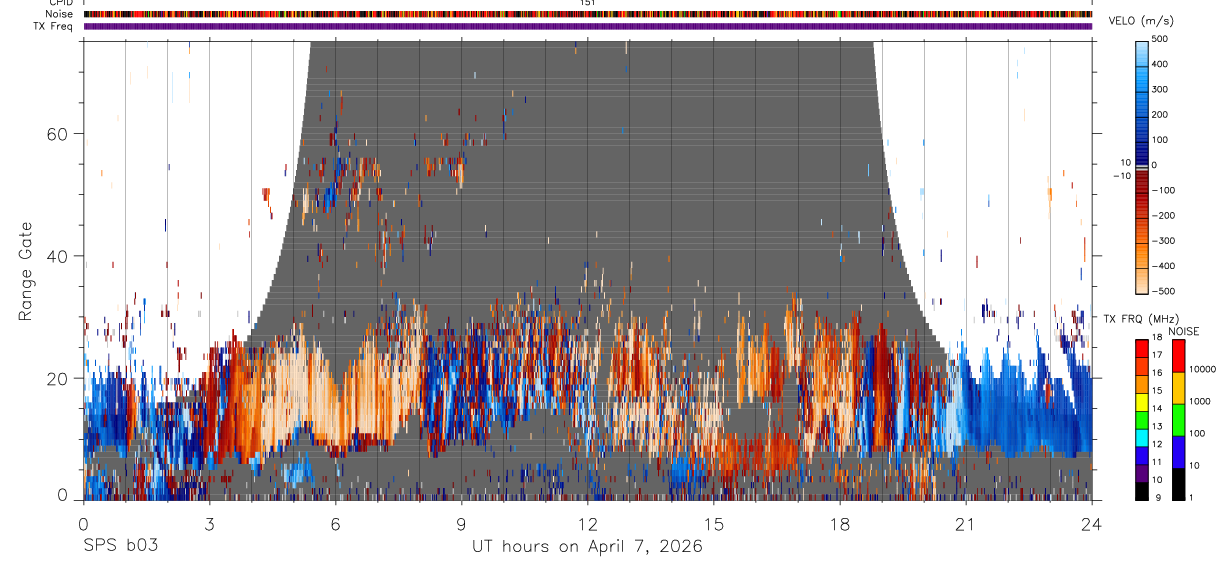Click the "300" tick on the velocity scale
The height and width of the screenshot is (567, 1228).
point(1161,89)
